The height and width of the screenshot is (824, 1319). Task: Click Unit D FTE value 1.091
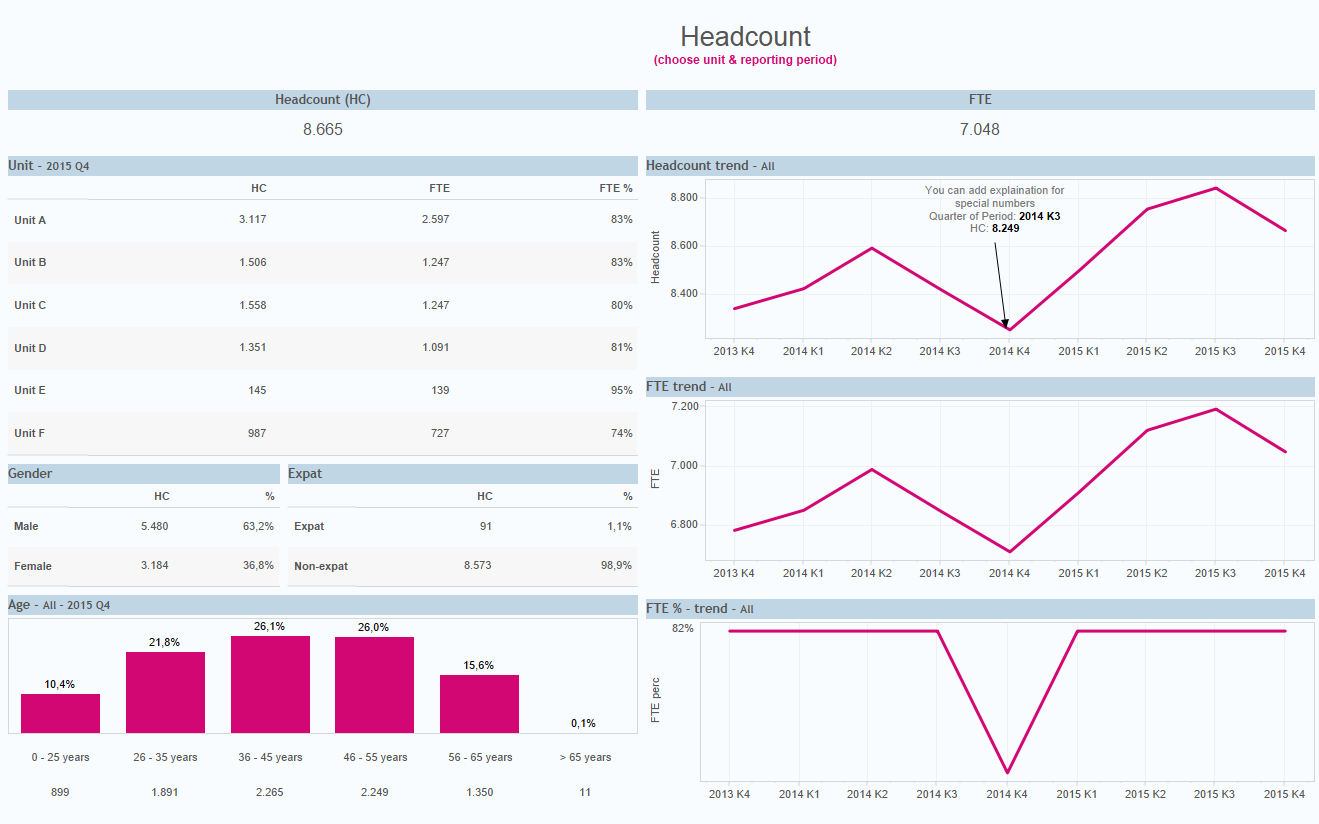pos(435,348)
